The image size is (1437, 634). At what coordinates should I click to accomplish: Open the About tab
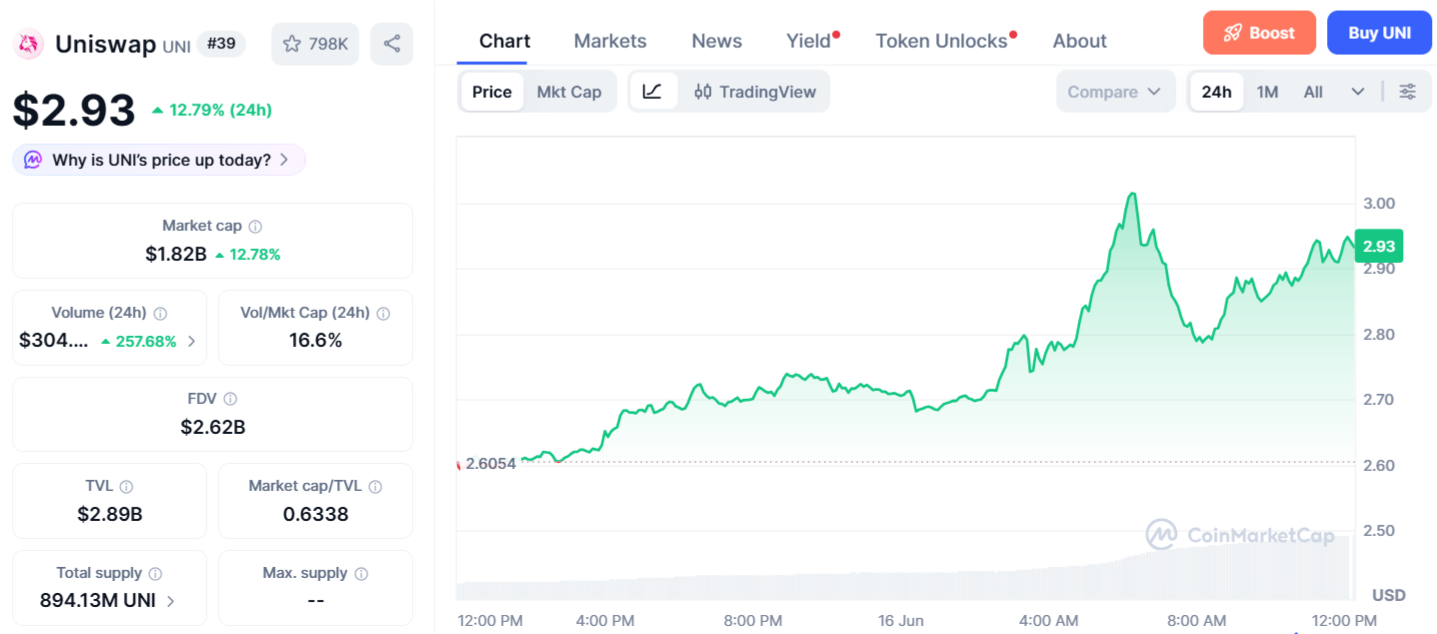pos(1080,41)
